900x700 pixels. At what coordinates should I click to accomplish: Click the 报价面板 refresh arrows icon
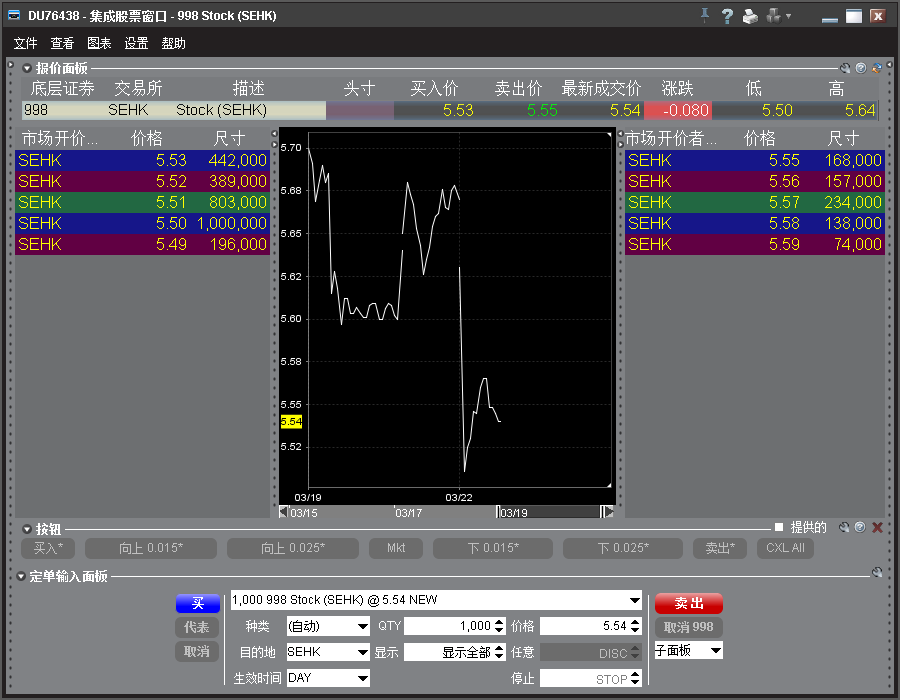coord(876,68)
